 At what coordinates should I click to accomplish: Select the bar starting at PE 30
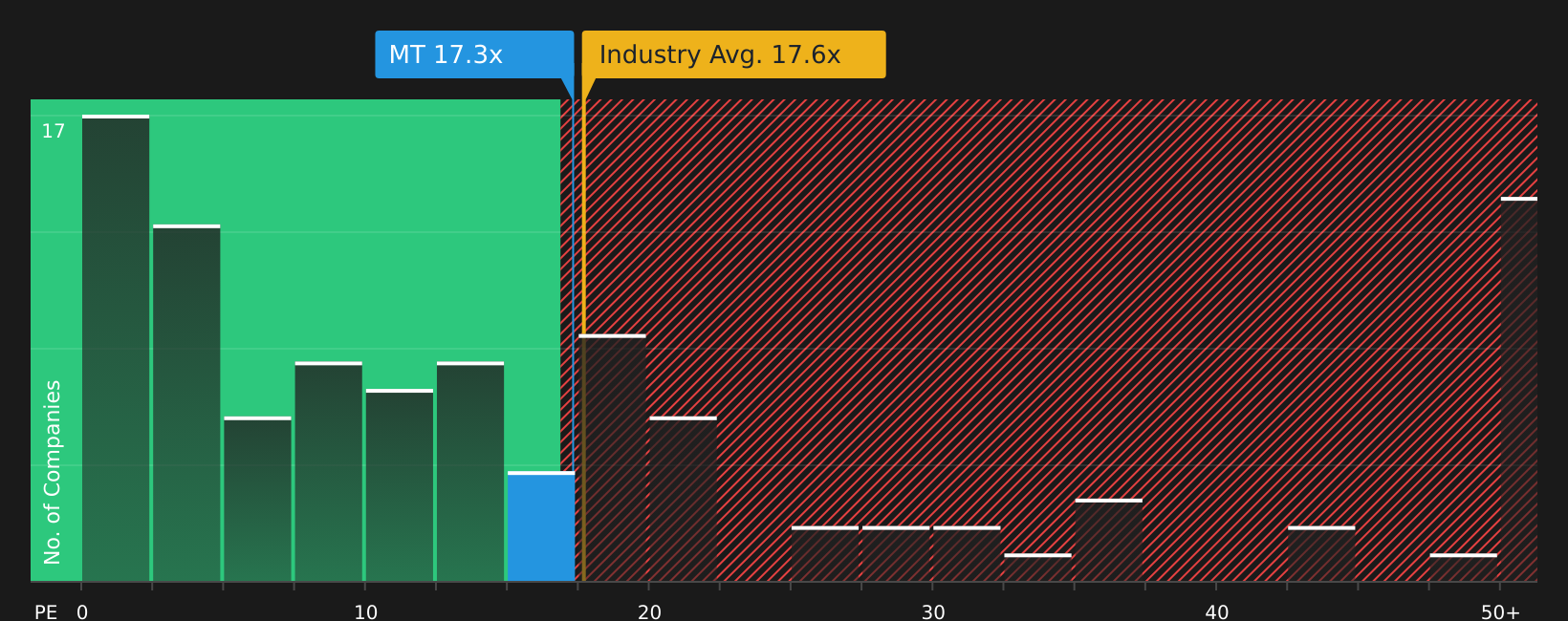pyautogui.click(x=967, y=553)
